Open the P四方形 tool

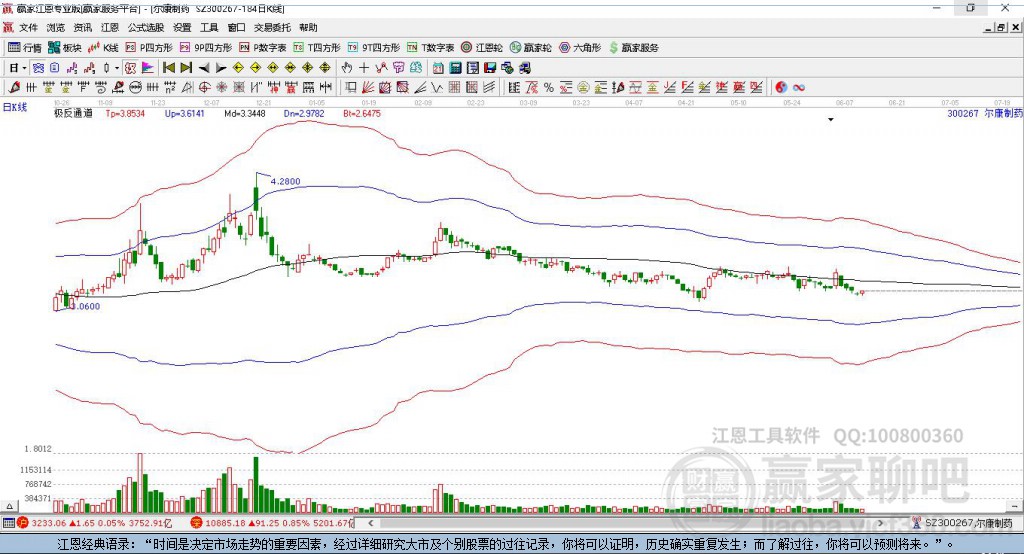pos(149,48)
